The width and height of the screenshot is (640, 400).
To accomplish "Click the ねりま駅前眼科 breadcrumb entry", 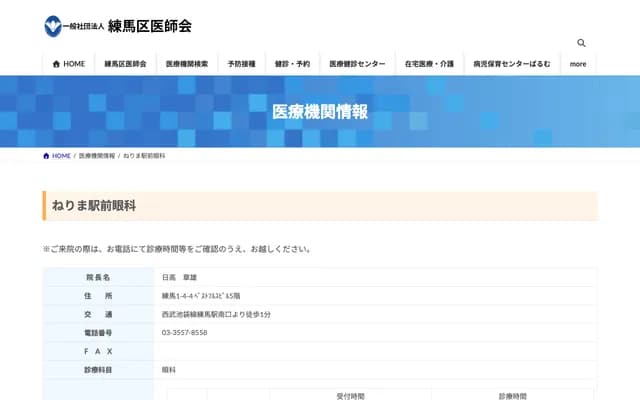I will point(145,157).
